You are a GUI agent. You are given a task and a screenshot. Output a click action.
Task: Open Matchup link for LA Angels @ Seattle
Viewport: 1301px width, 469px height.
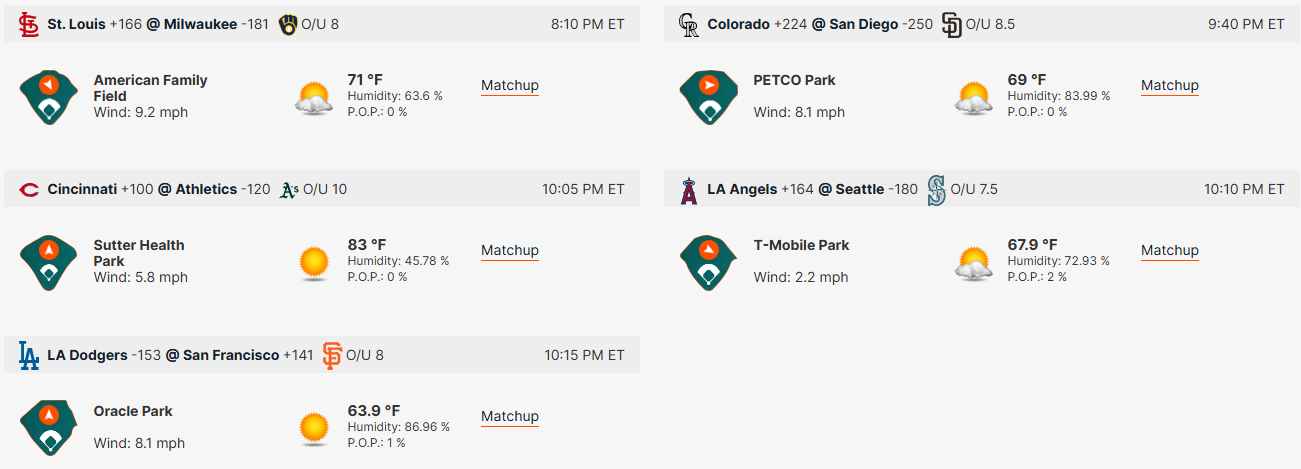point(1170,251)
